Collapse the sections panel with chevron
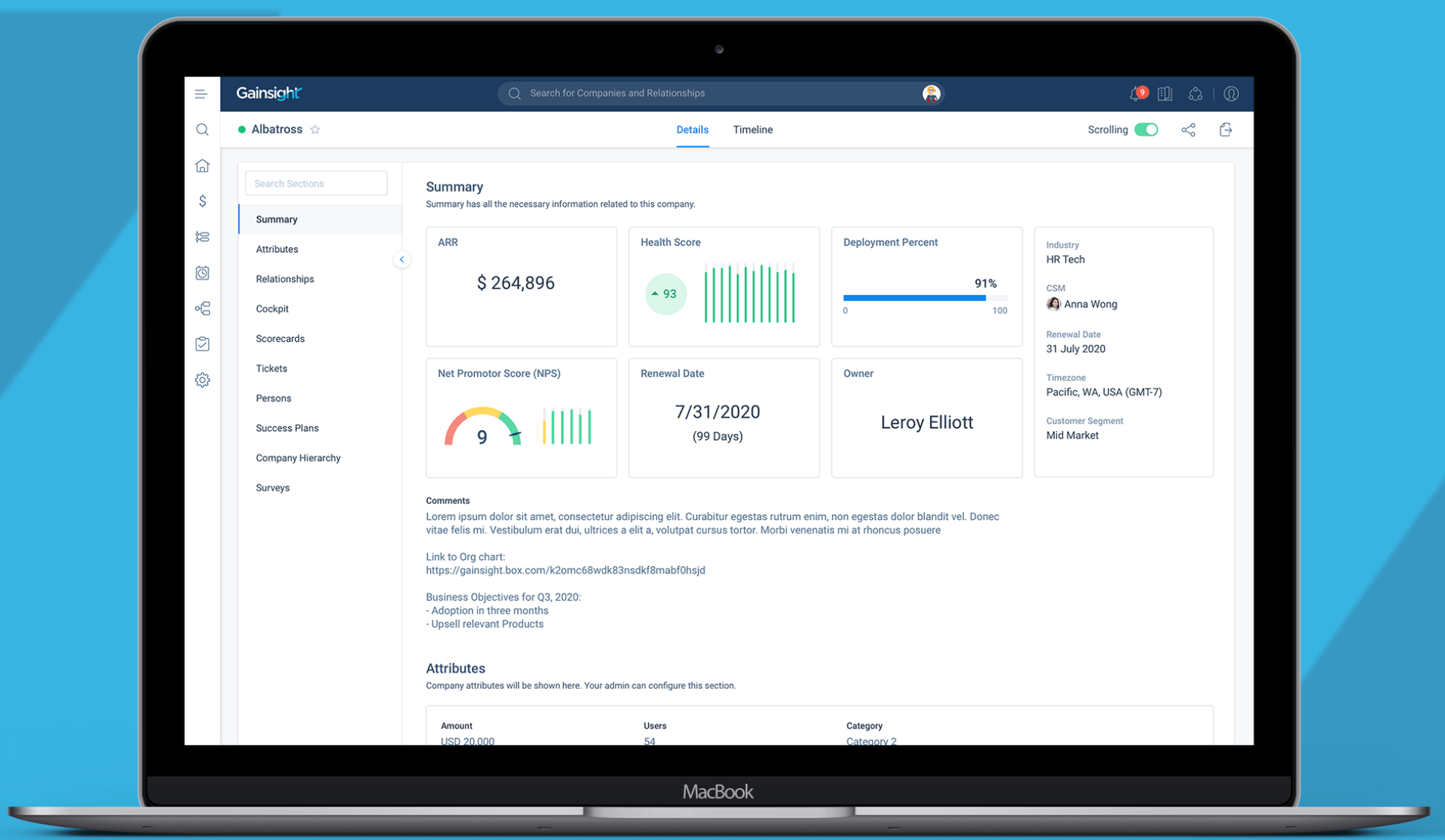 pyautogui.click(x=402, y=259)
